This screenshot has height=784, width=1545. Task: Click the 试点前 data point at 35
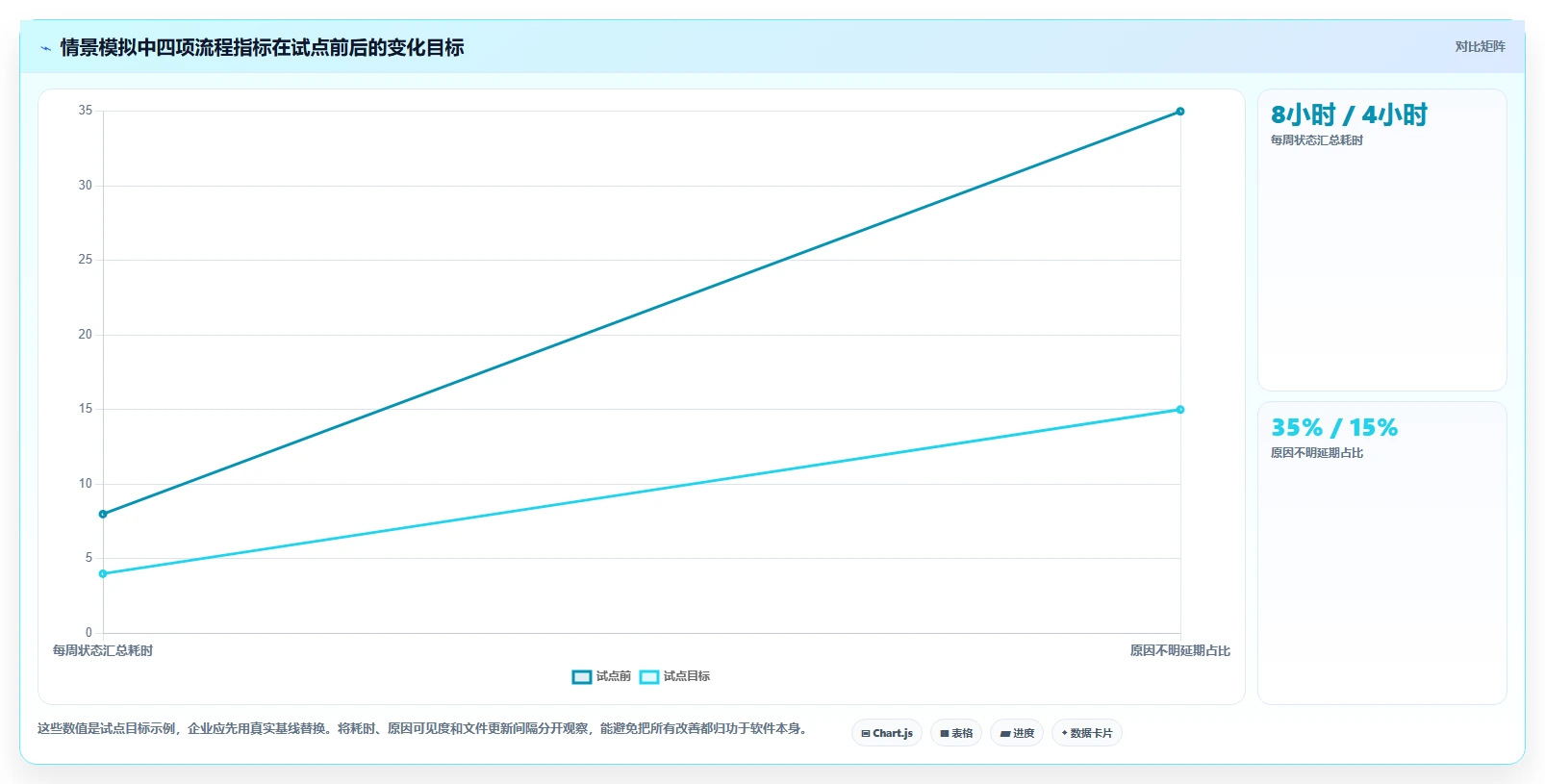1180,112
